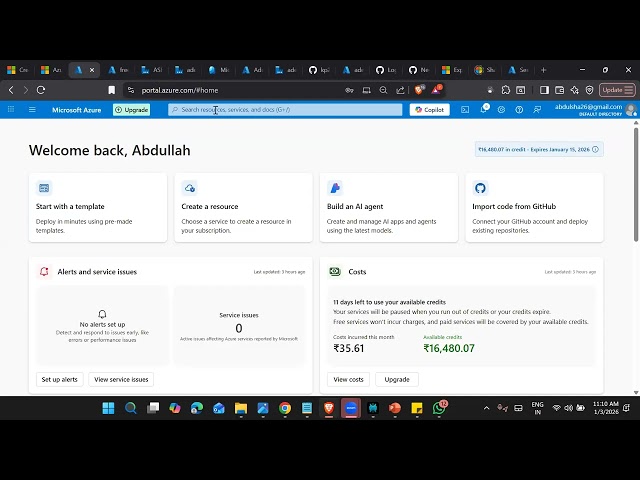Viewport: 640px width, 480px height.
Task: Open the Azure notifications bell
Action: (484, 109)
